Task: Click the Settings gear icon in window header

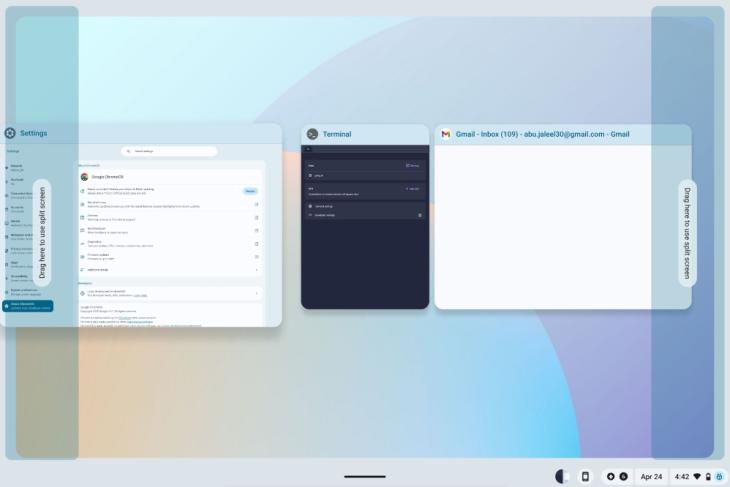Action: click(x=10, y=133)
